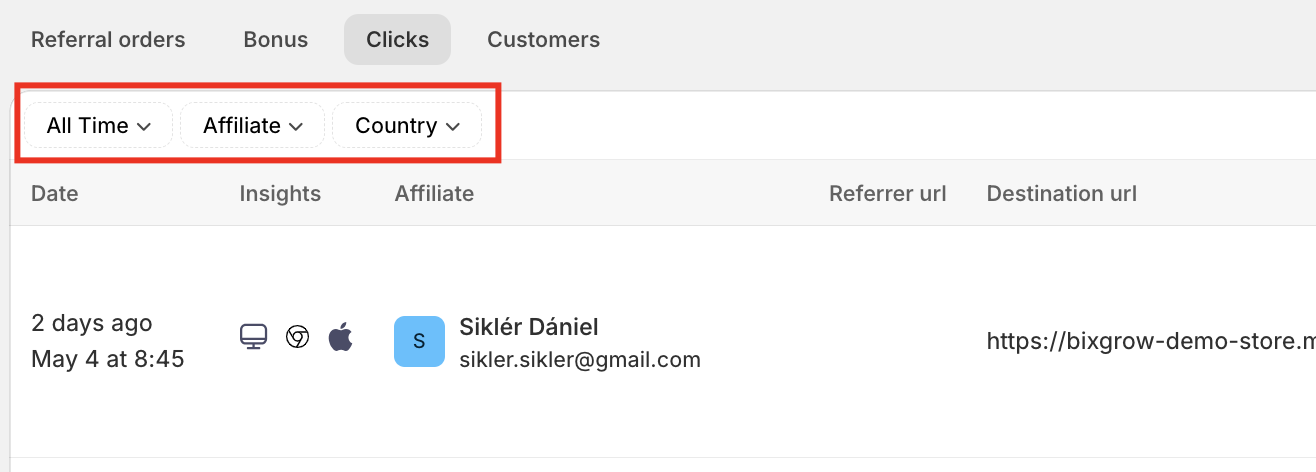Viewport: 1316px width, 472px height.
Task: Click the bixgrow-demo-store destination URL
Action: (1150, 341)
